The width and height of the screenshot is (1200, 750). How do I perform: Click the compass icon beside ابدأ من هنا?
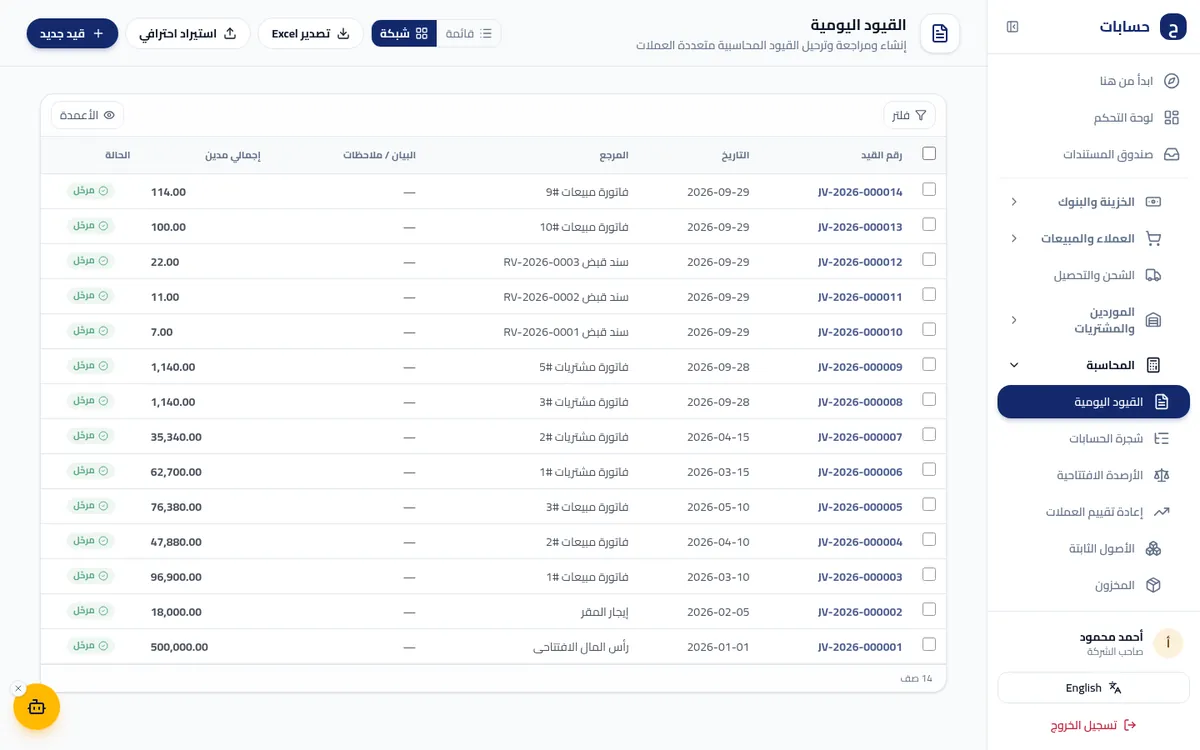click(1172, 81)
